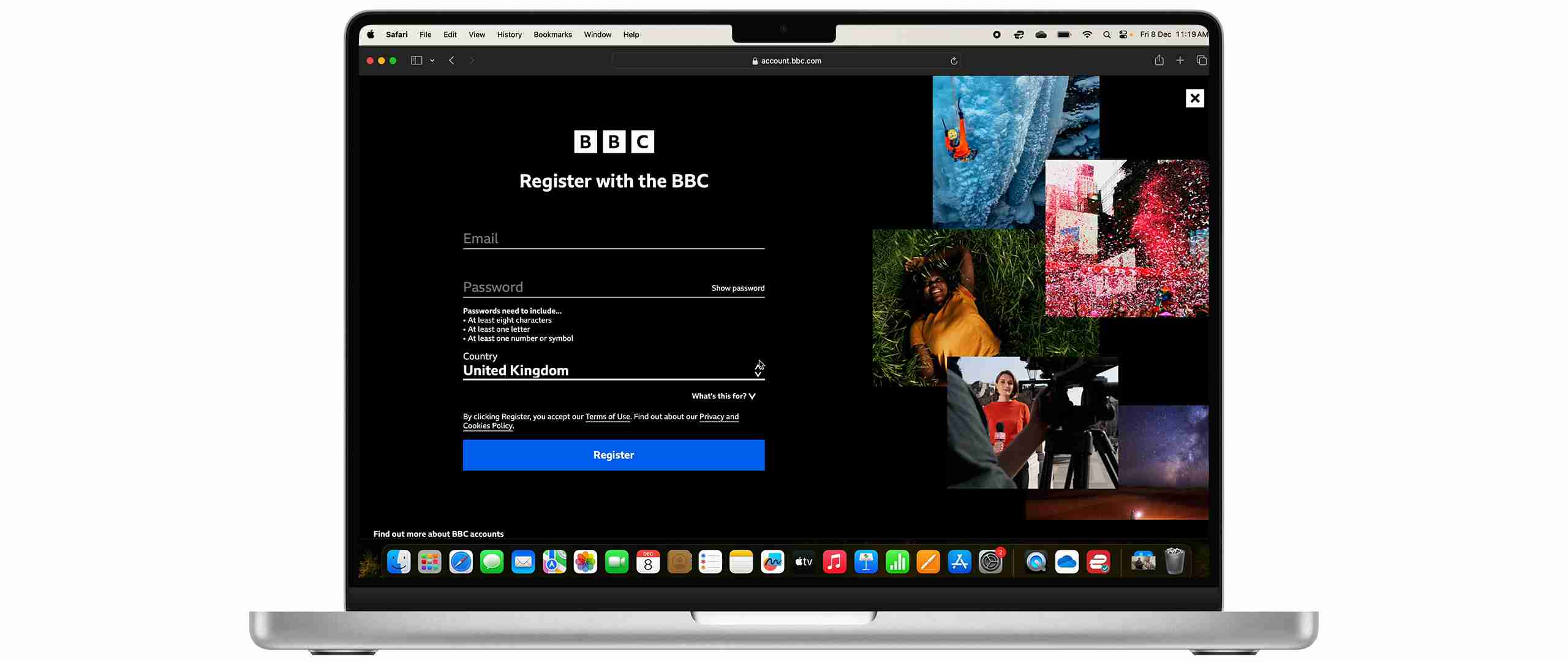Click the account.bbc.com address bar
The image size is (1568, 662).
[786, 61]
